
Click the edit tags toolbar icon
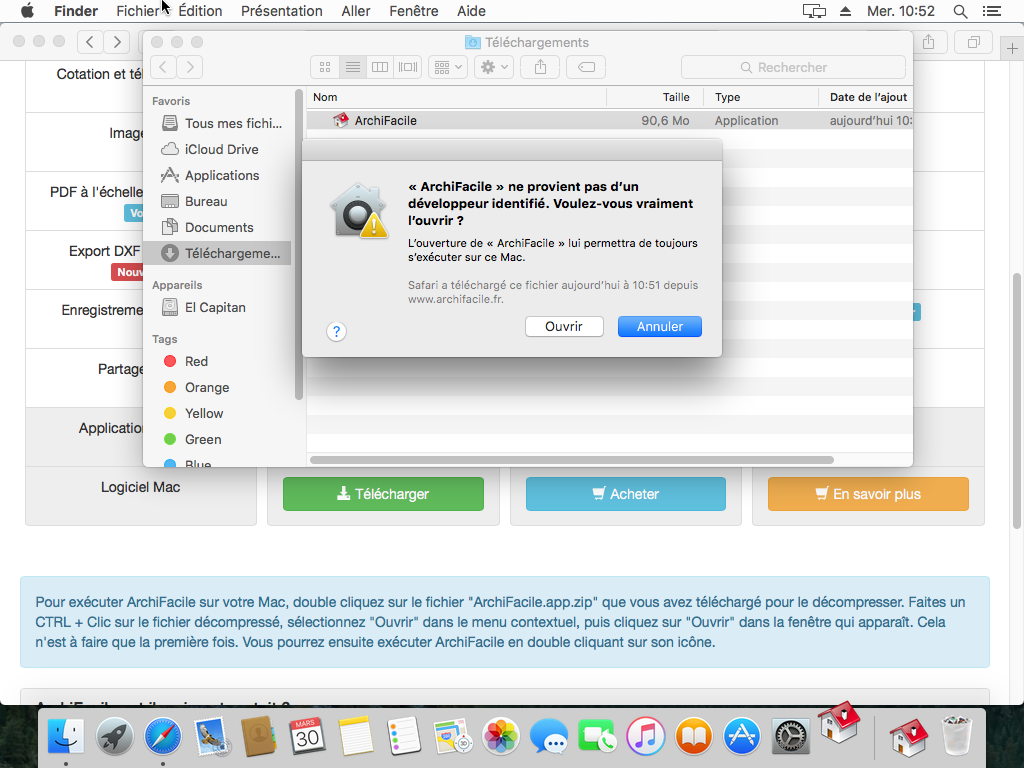[x=586, y=67]
